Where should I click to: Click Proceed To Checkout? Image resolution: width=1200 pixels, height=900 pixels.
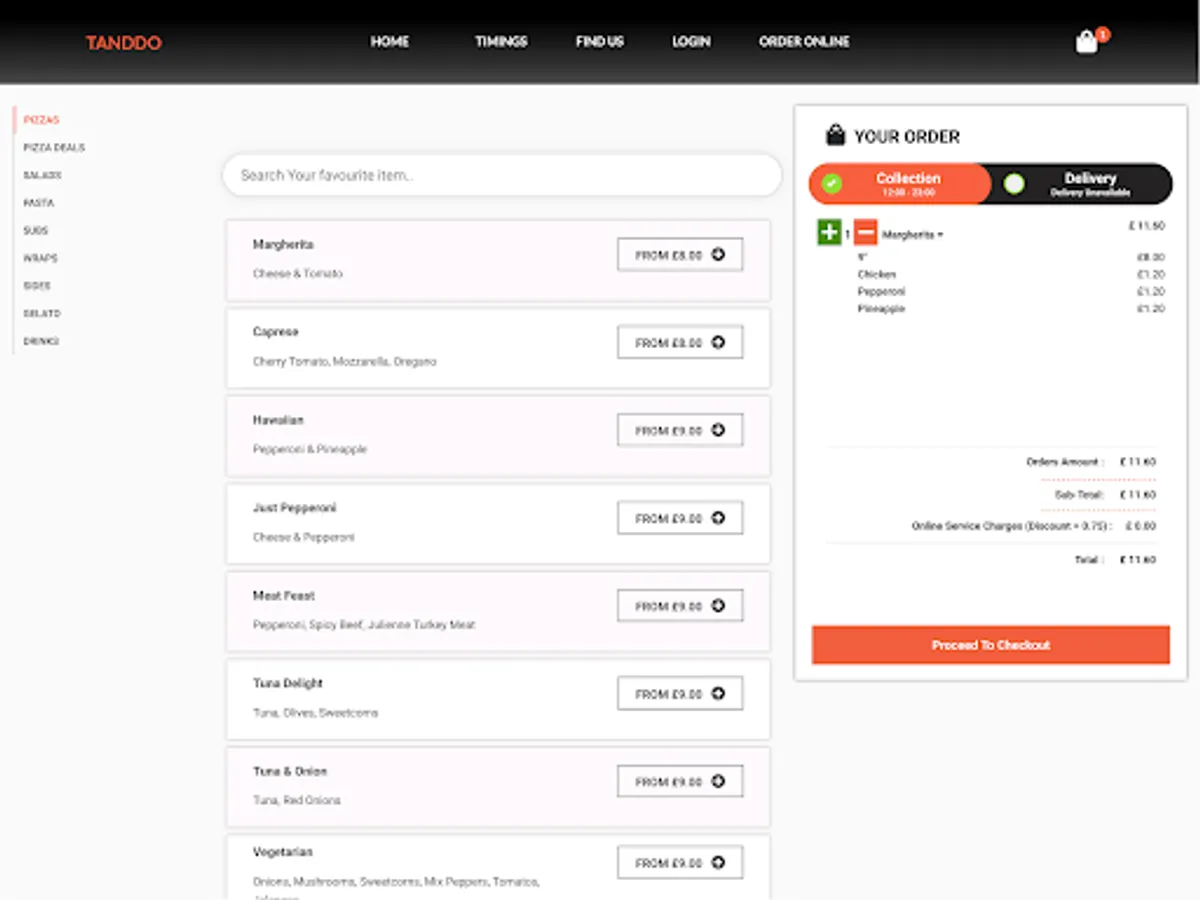coord(990,644)
